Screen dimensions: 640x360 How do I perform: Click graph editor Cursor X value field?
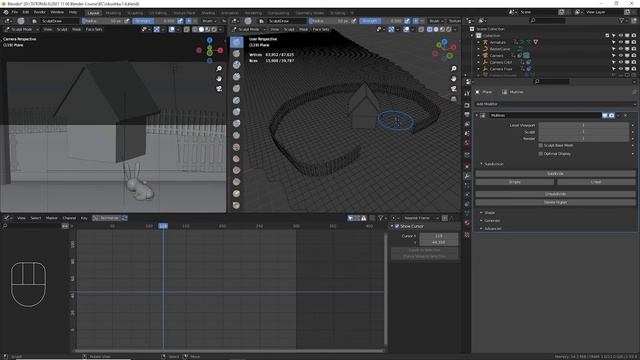[439, 236]
